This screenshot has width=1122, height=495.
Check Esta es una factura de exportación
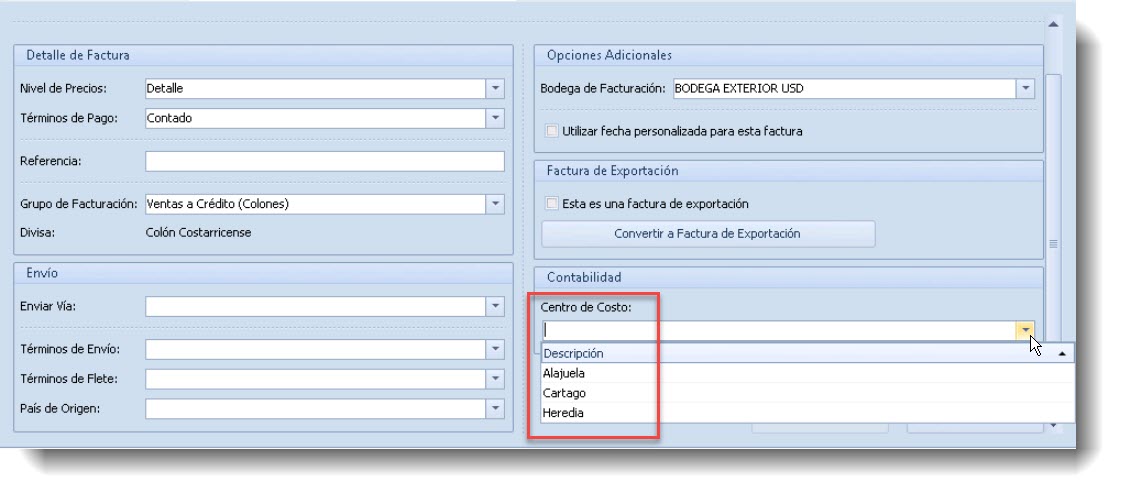(x=552, y=204)
